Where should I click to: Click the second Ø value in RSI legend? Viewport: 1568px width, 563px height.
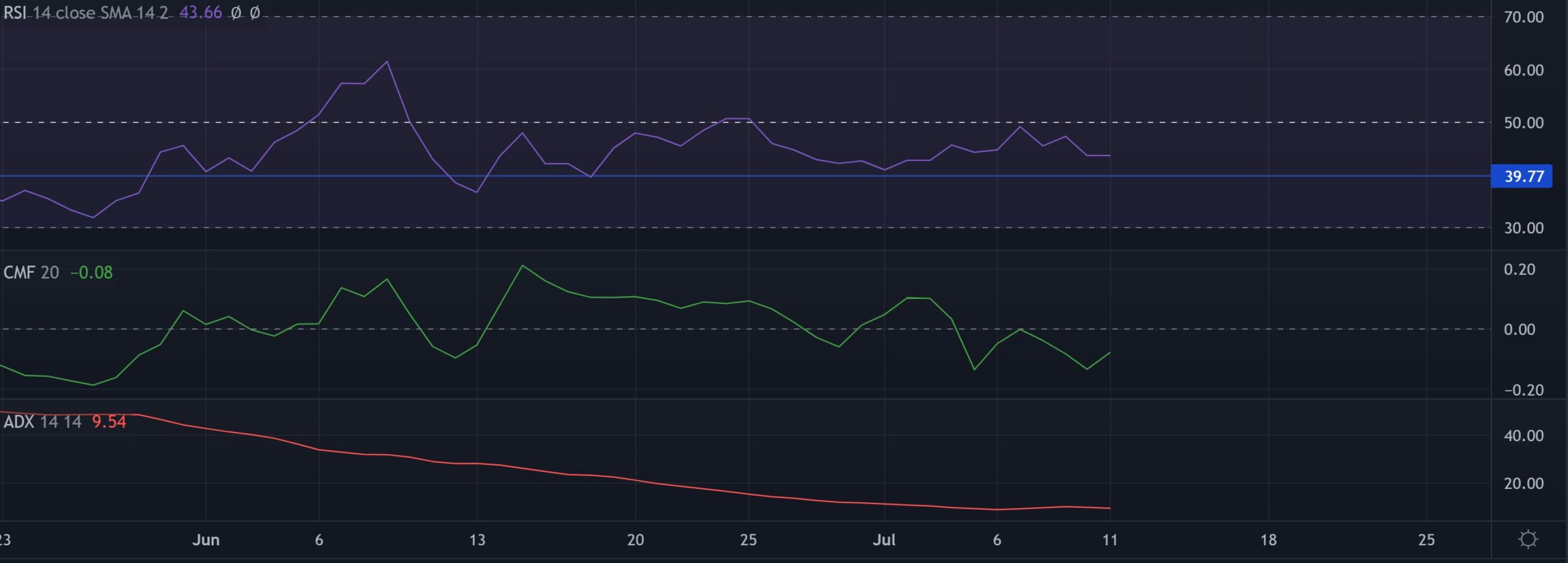tap(254, 12)
